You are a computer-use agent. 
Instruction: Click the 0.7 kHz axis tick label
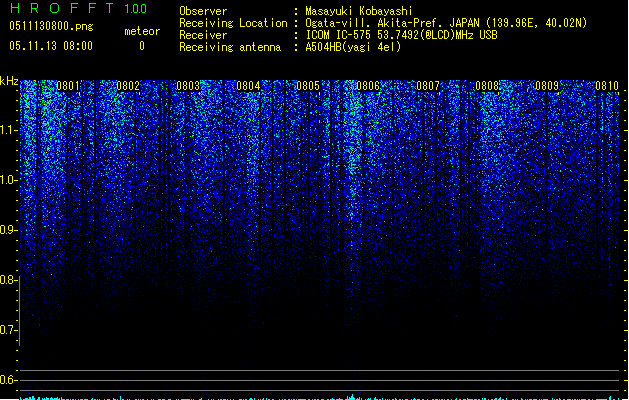8,330
